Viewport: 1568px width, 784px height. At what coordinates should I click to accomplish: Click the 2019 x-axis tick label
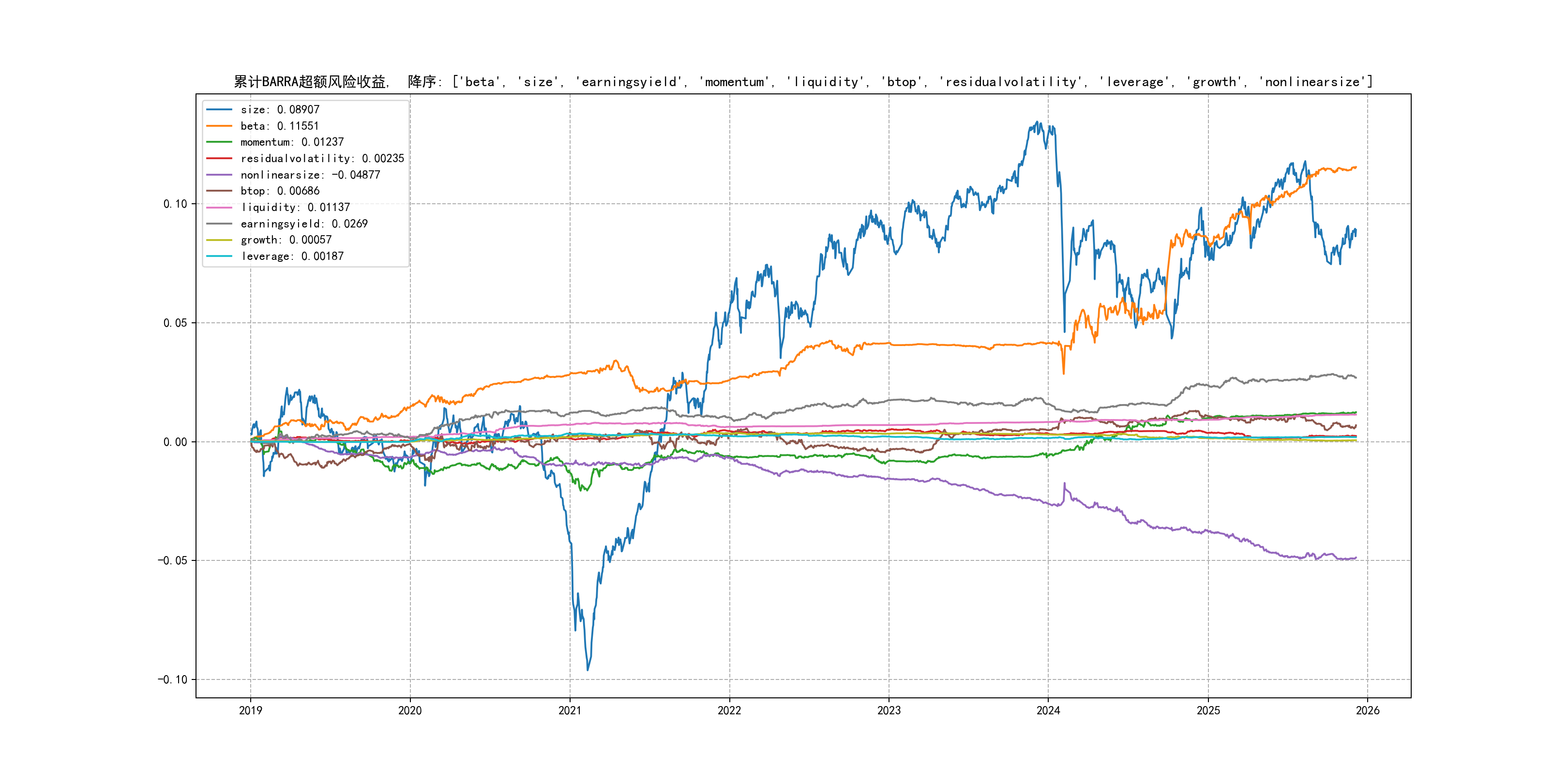(250, 710)
